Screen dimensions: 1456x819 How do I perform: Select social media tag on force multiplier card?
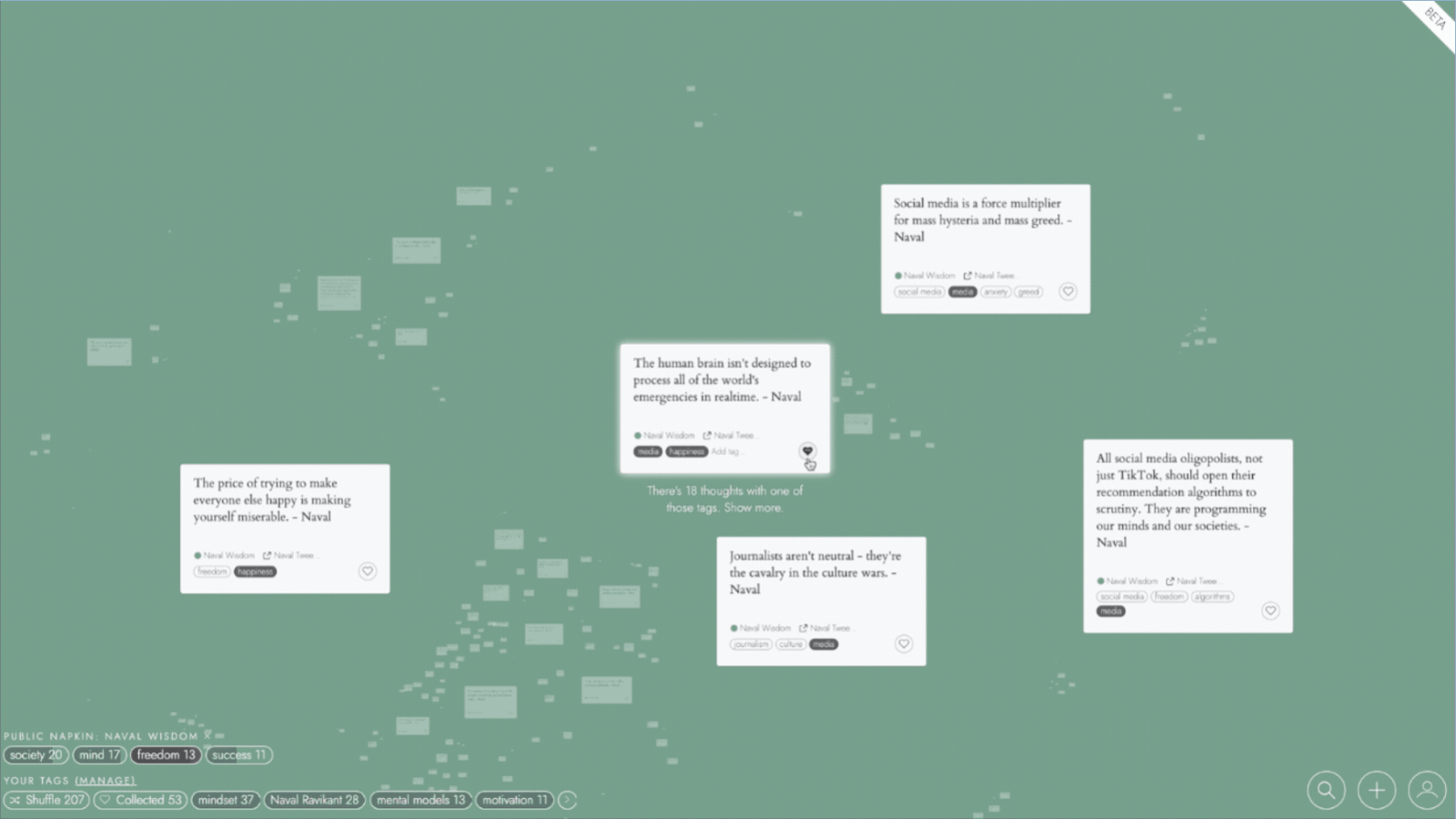[x=919, y=292]
